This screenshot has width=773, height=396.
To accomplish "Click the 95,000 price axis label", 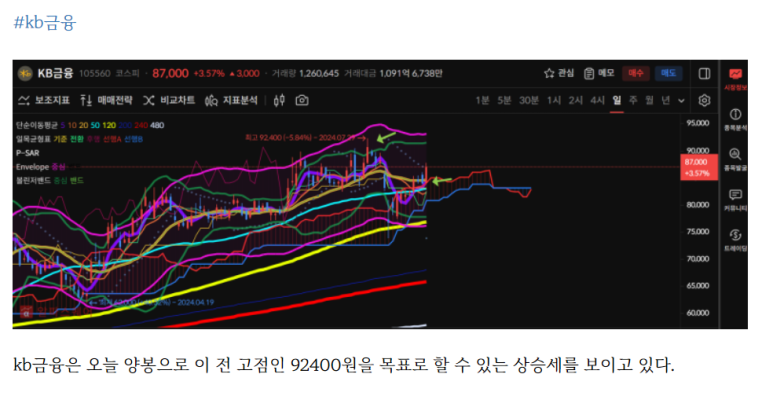I will (x=698, y=123).
